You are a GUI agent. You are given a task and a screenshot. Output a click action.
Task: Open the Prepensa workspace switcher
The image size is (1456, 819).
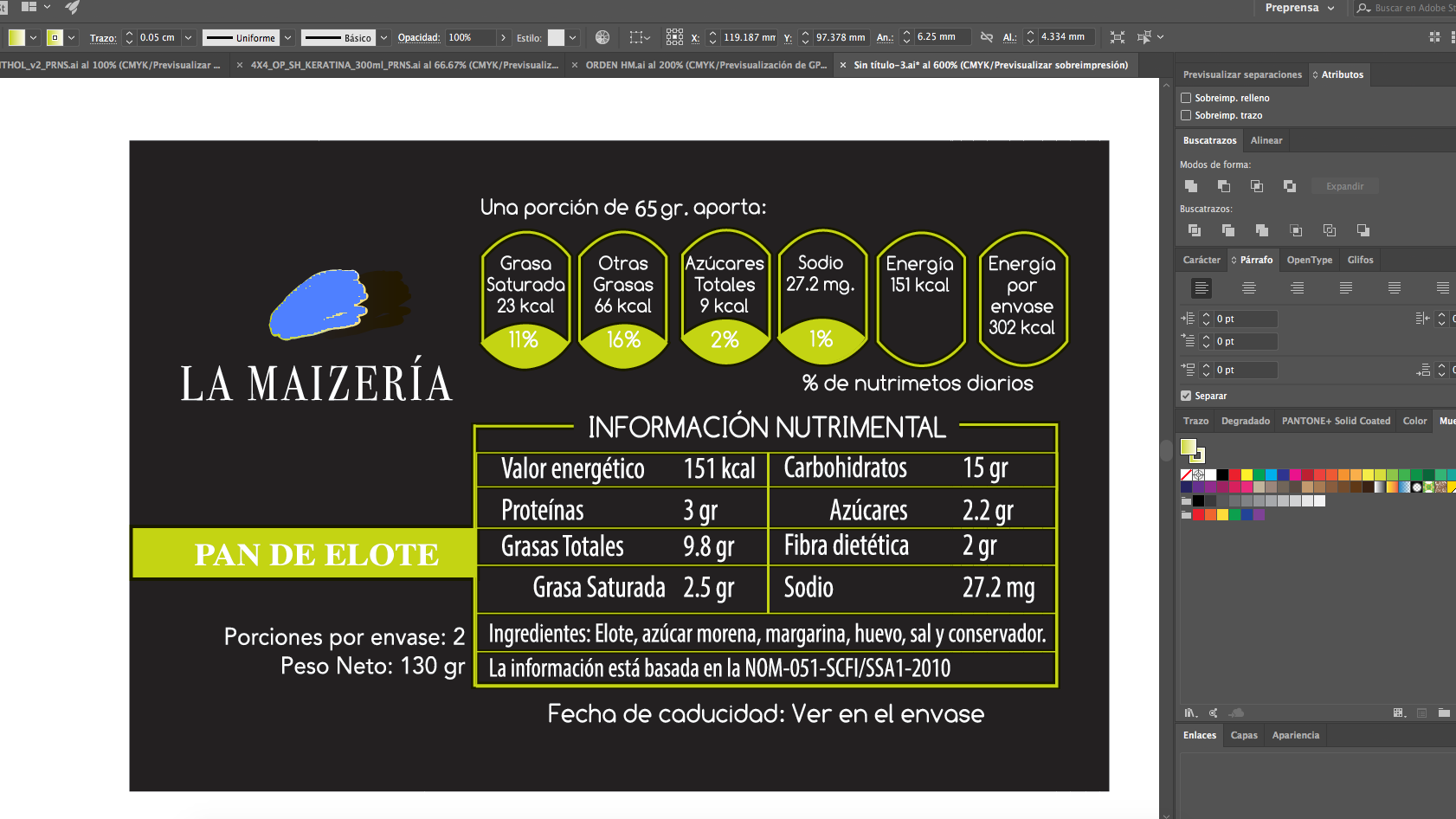[x=1299, y=8]
